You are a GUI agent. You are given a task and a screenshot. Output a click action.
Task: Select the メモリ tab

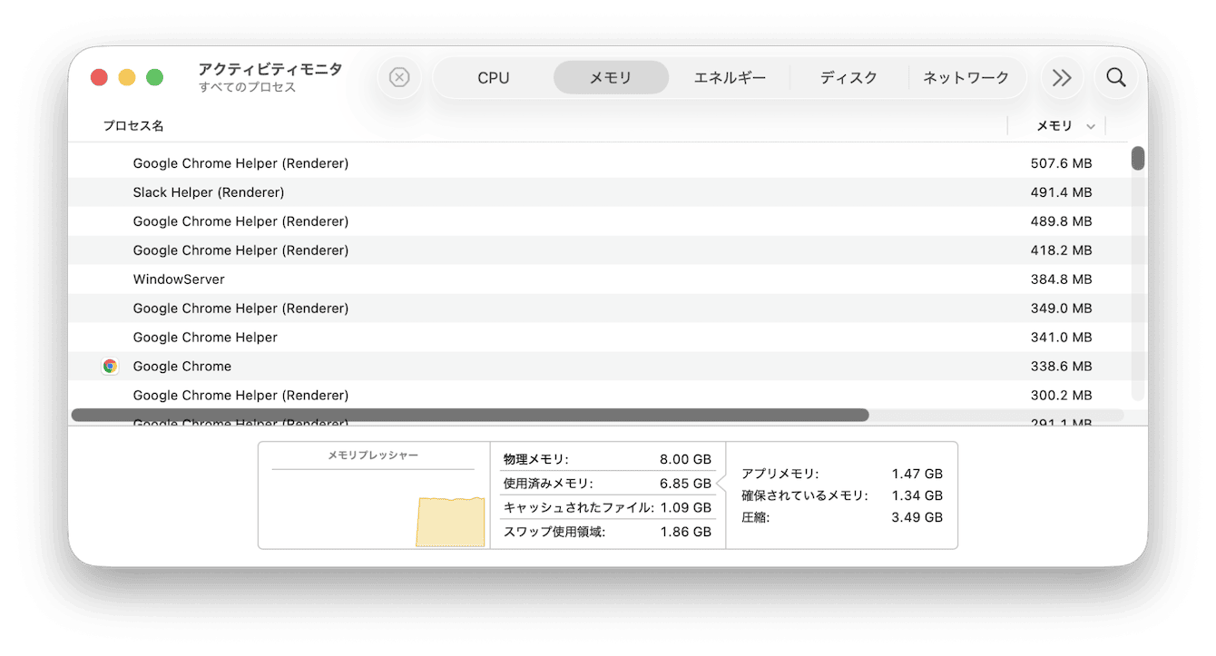(x=610, y=77)
